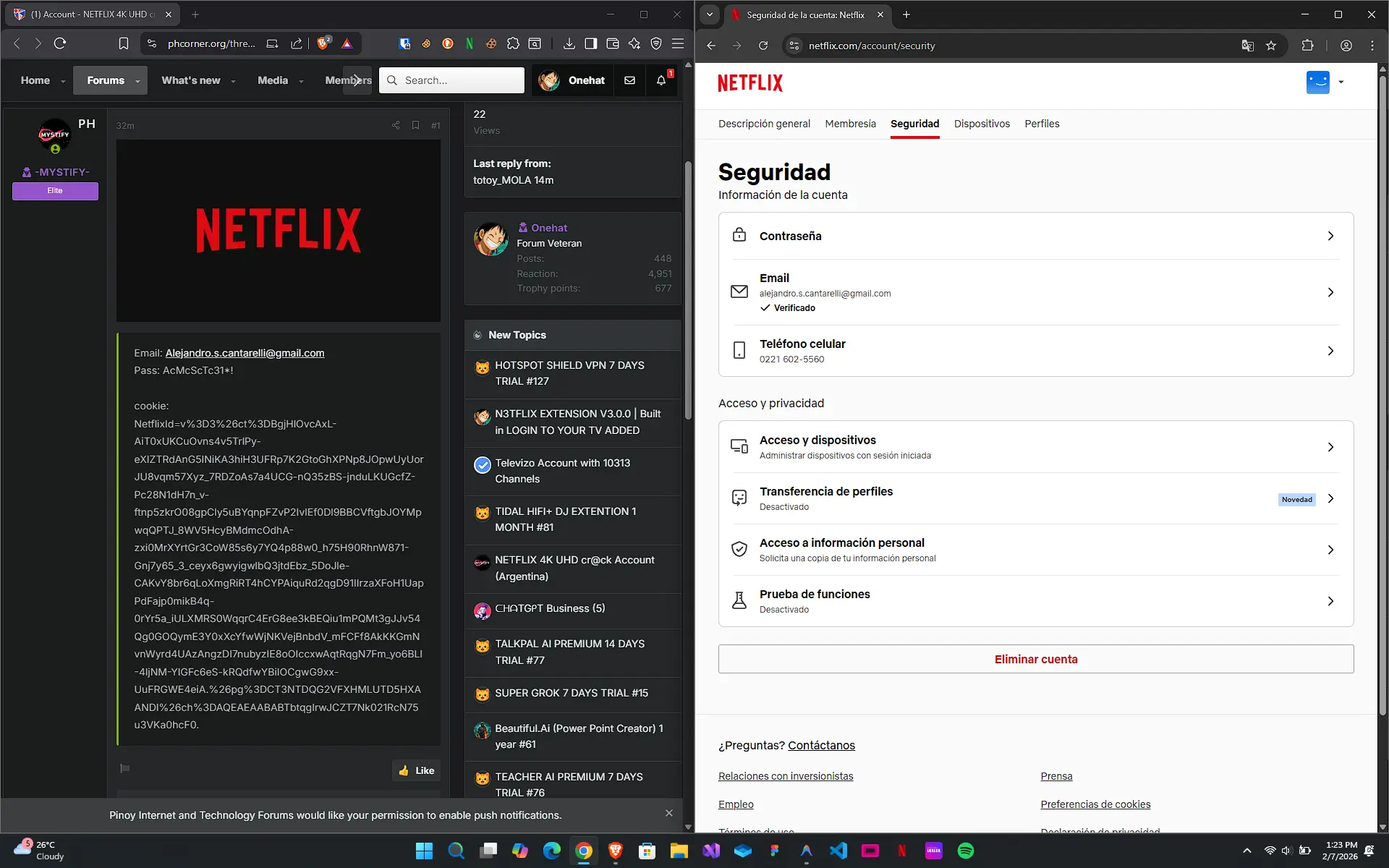Open the Perfiles tab
The height and width of the screenshot is (868, 1389).
1042,124
